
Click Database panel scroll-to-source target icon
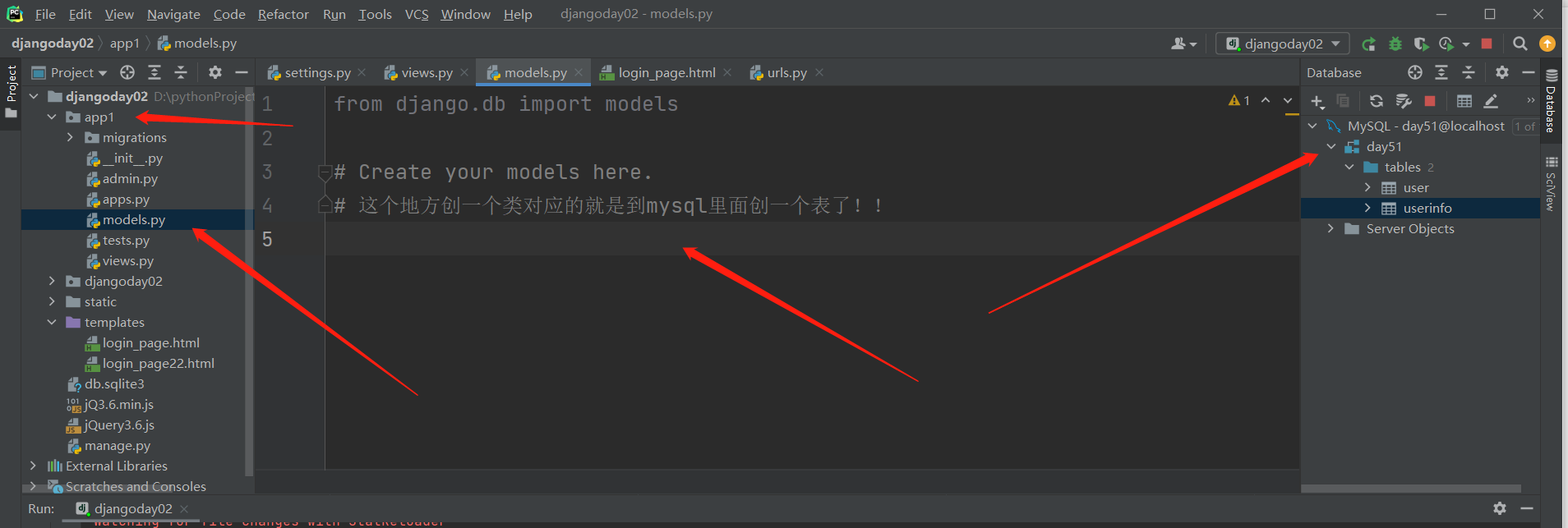[x=1415, y=72]
